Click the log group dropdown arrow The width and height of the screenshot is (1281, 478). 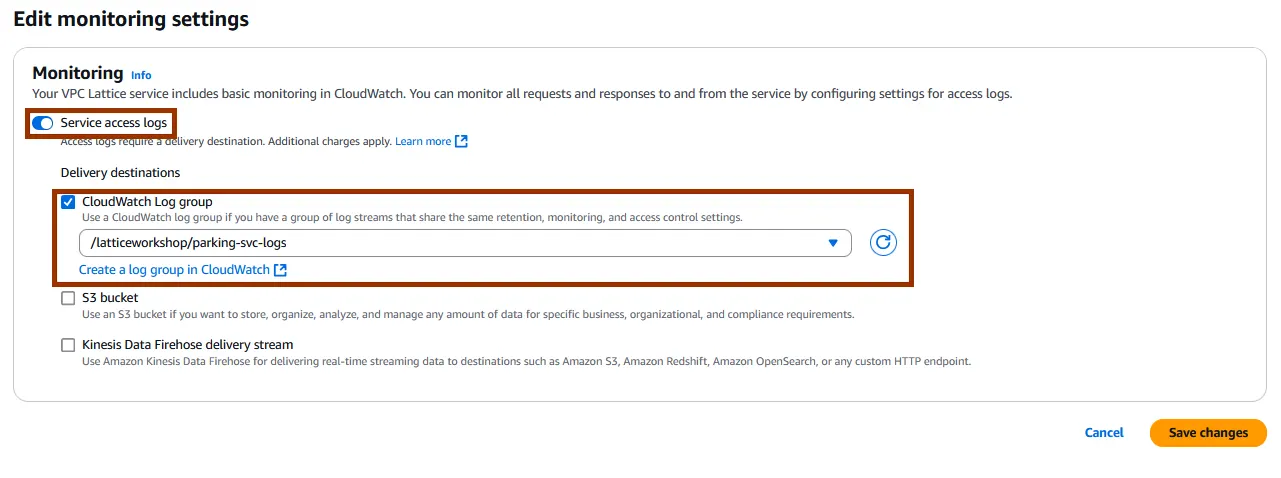(x=833, y=243)
